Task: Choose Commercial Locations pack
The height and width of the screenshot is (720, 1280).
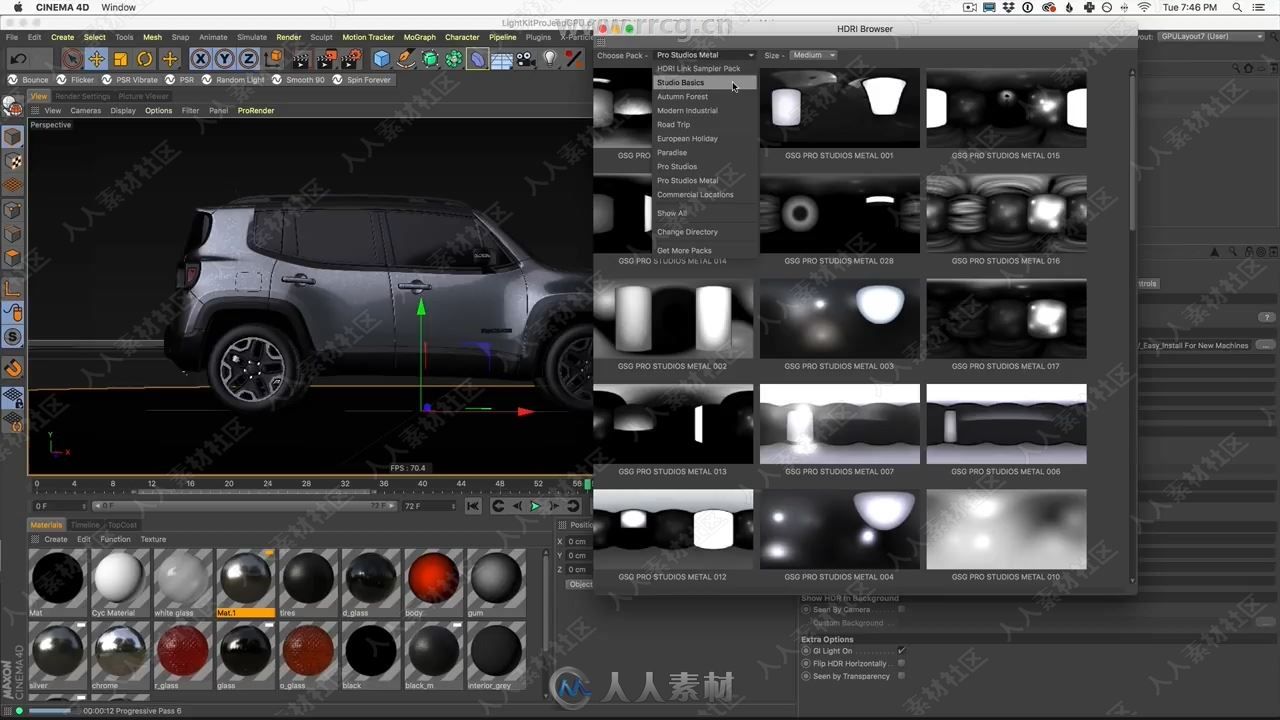Action: 704,195
